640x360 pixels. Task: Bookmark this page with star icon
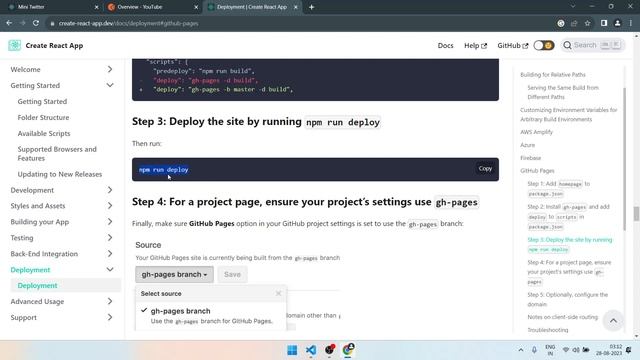[x=587, y=23]
